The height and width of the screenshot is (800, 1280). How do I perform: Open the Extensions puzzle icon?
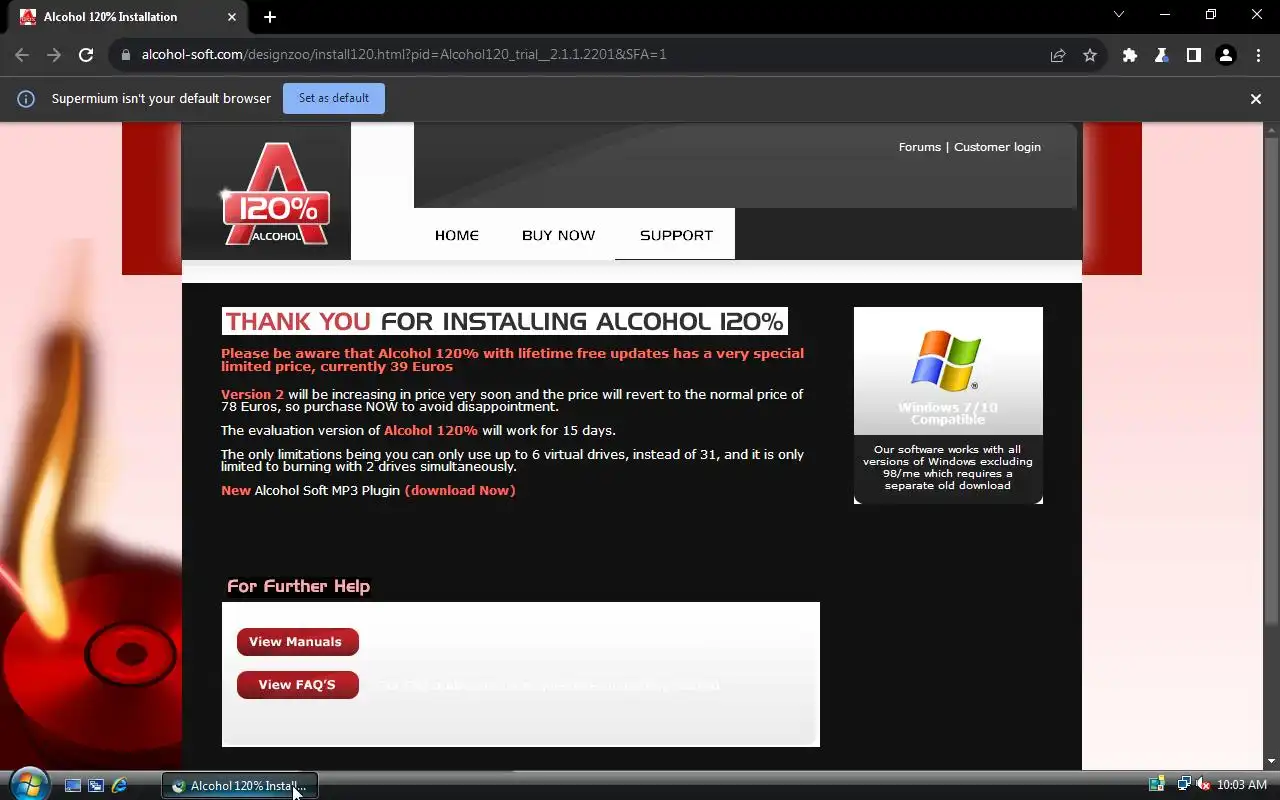(x=1130, y=55)
